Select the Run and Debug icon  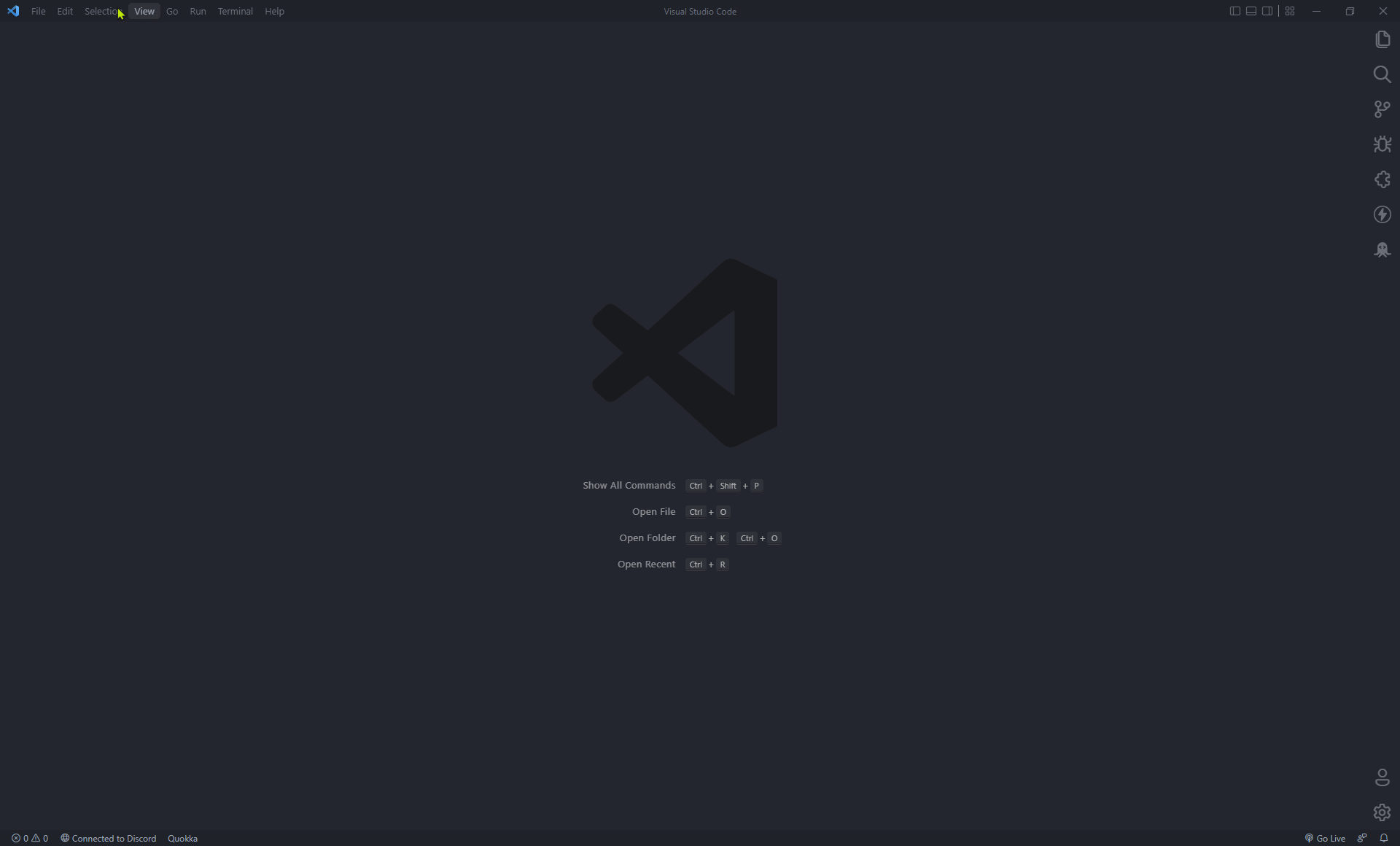[1382, 144]
